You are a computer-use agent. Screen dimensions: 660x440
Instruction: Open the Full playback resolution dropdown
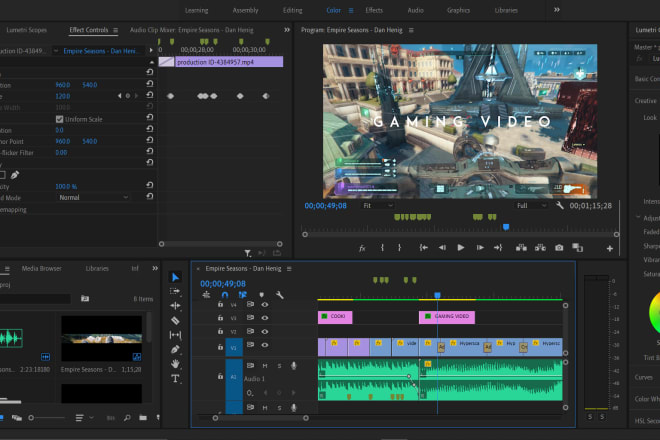(x=531, y=205)
